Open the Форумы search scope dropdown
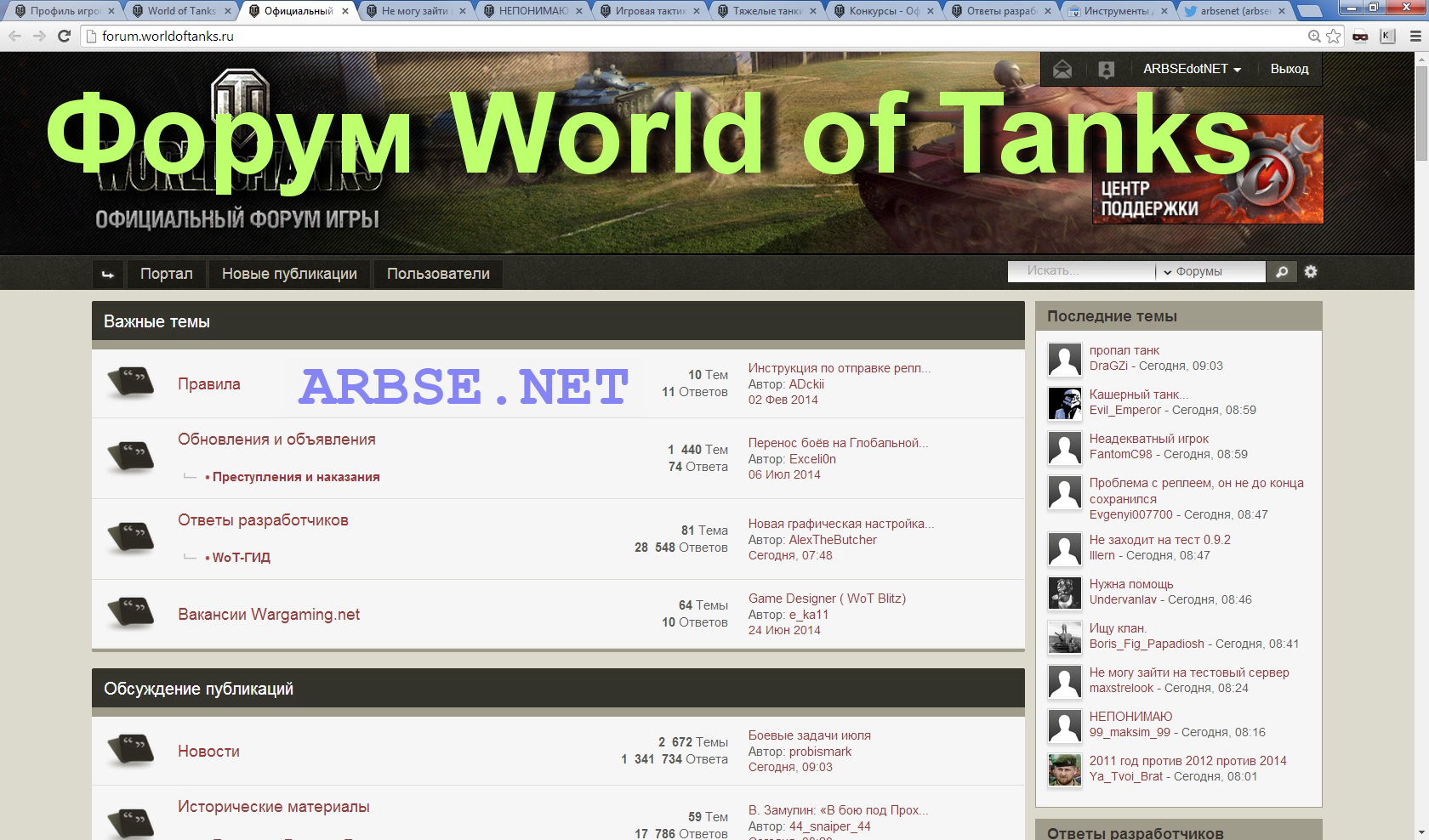The image size is (1429, 840). pyautogui.click(x=1210, y=271)
